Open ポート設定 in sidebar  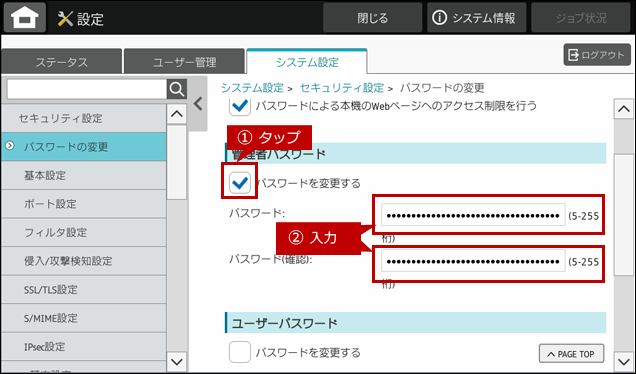point(84,204)
